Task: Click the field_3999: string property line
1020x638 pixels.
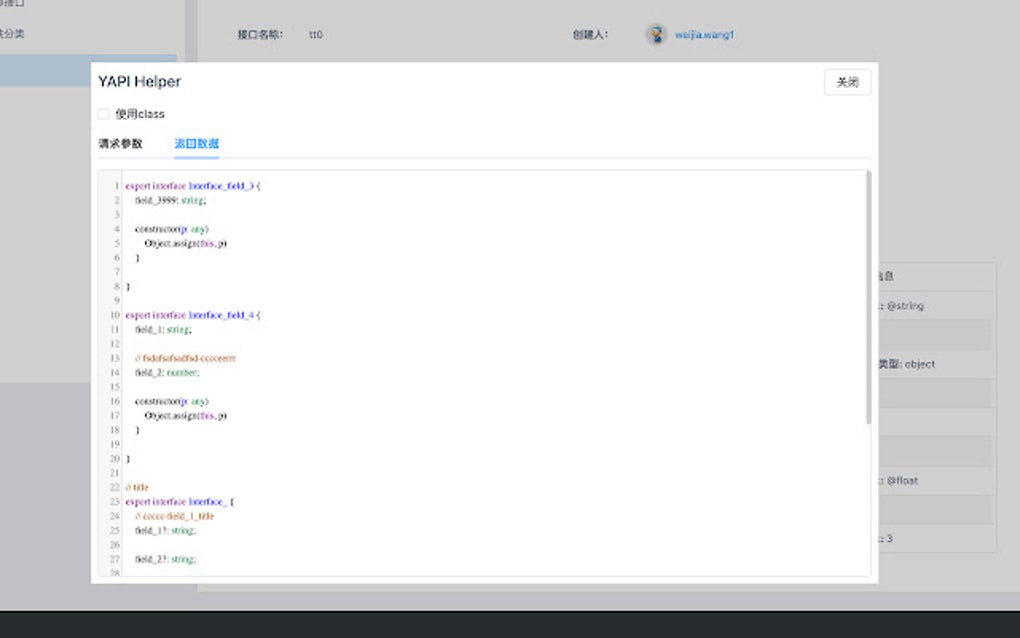Action: (168, 200)
